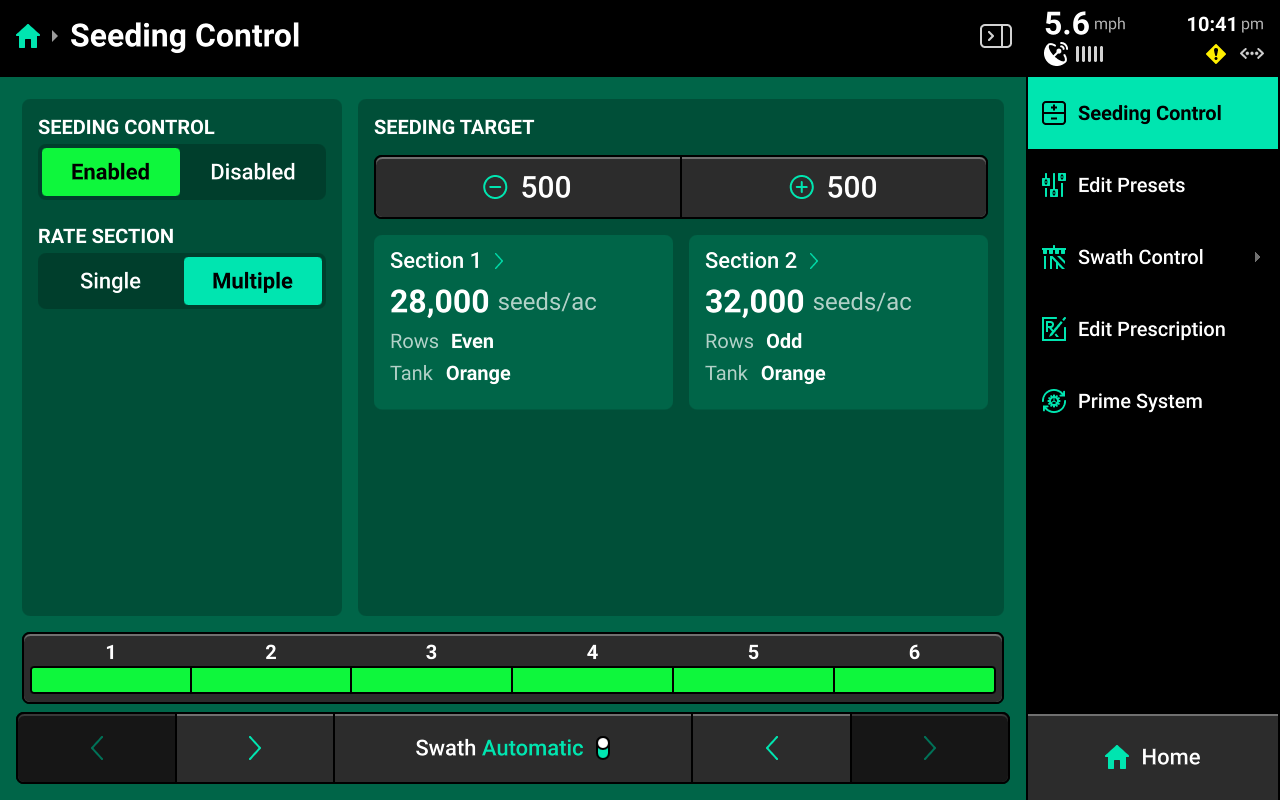
Task: Click second left arrow swath button
Action: point(772,748)
